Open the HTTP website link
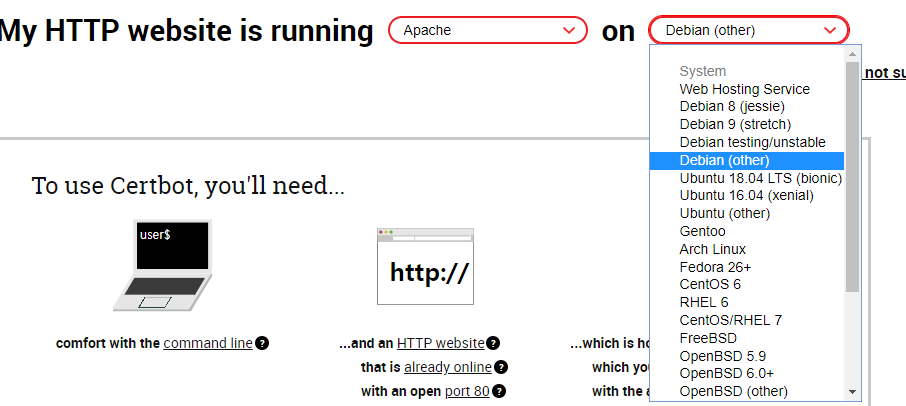The height and width of the screenshot is (406, 906). [x=440, y=344]
